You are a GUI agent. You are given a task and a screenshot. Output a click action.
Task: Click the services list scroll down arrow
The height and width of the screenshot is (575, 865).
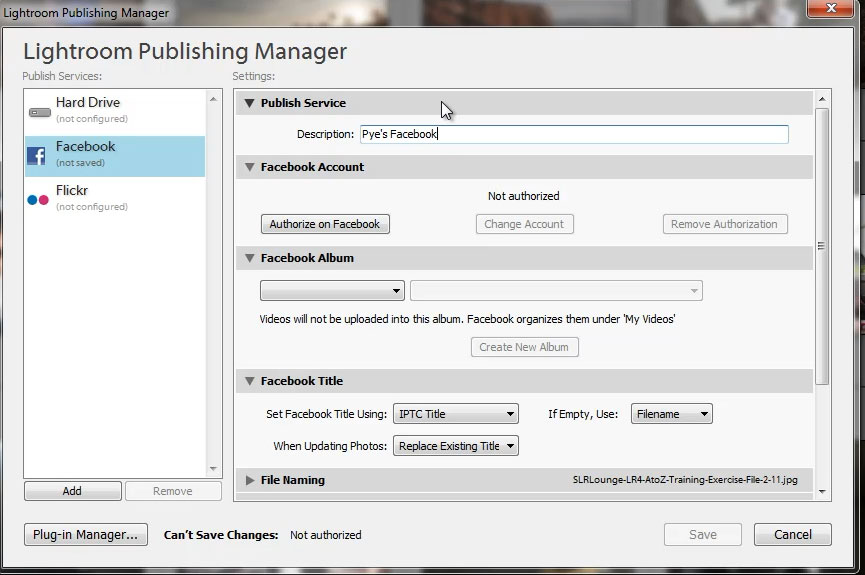(213, 469)
